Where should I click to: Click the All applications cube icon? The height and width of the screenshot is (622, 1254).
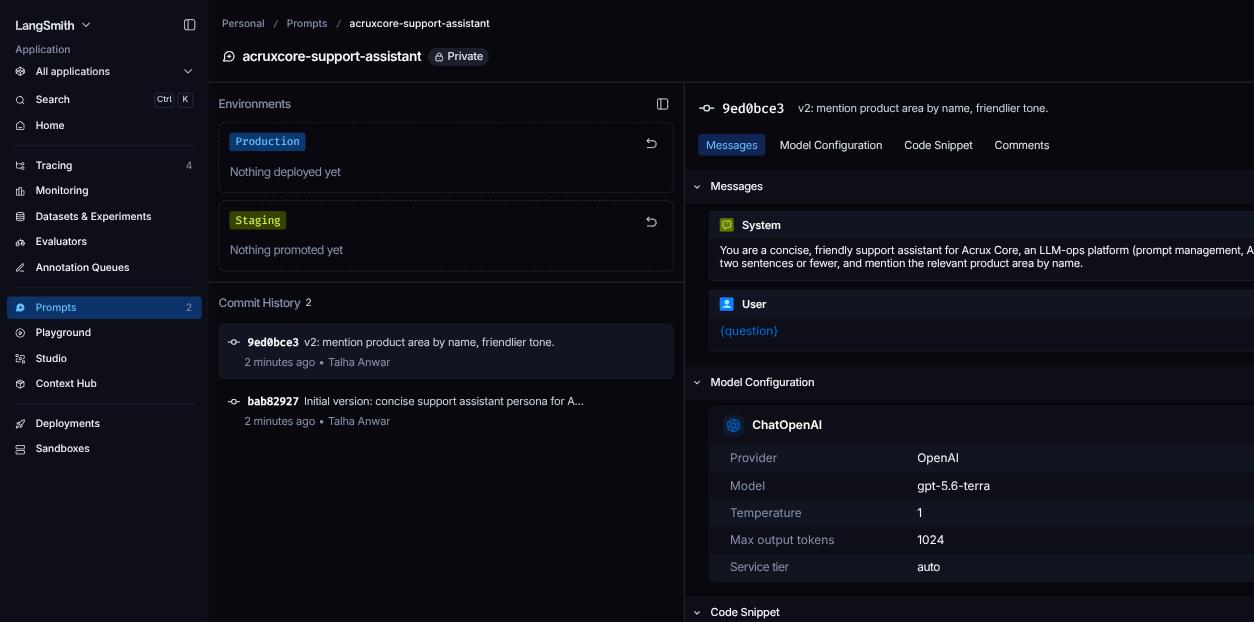click(x=20, y=72)
